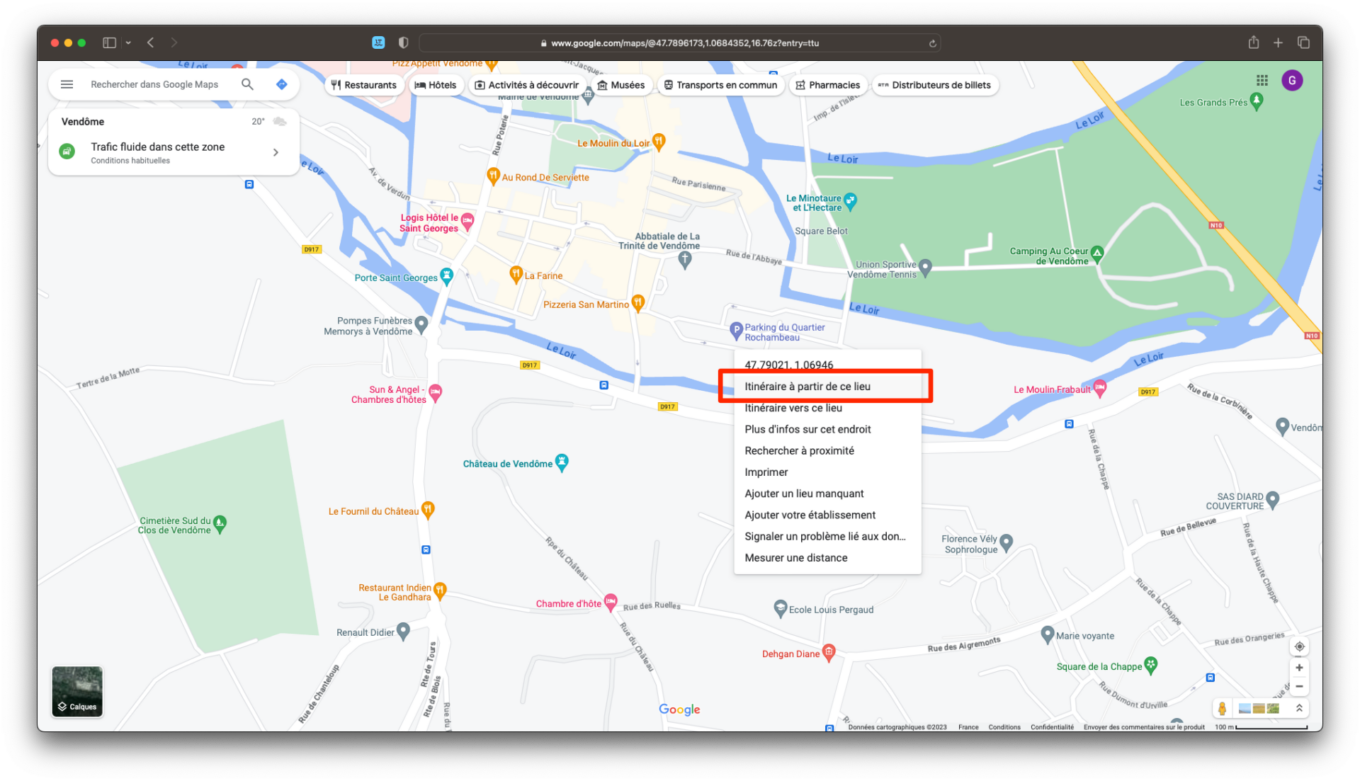Choose Itinéraire à partir de ce lieu
The image size is (1360, 781).
pos(826,386)
